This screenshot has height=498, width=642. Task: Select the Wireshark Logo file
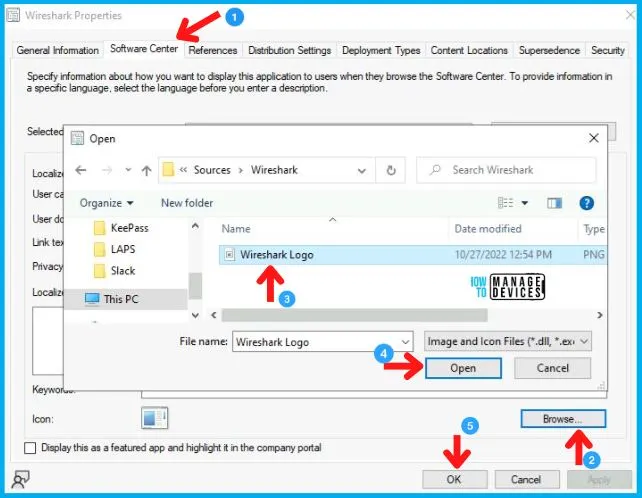point(413,255)
